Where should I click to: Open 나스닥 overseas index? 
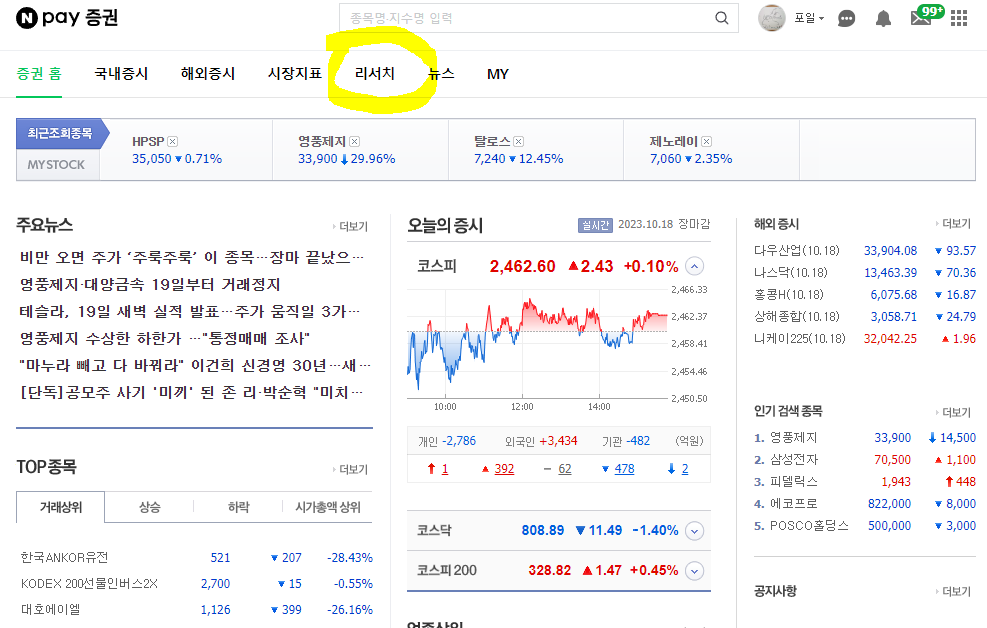[791, 272]
